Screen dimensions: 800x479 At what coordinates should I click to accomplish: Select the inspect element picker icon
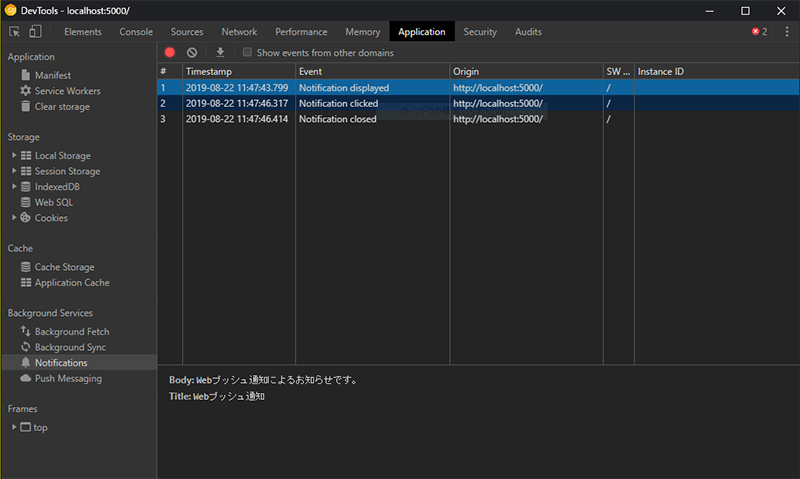14,32
